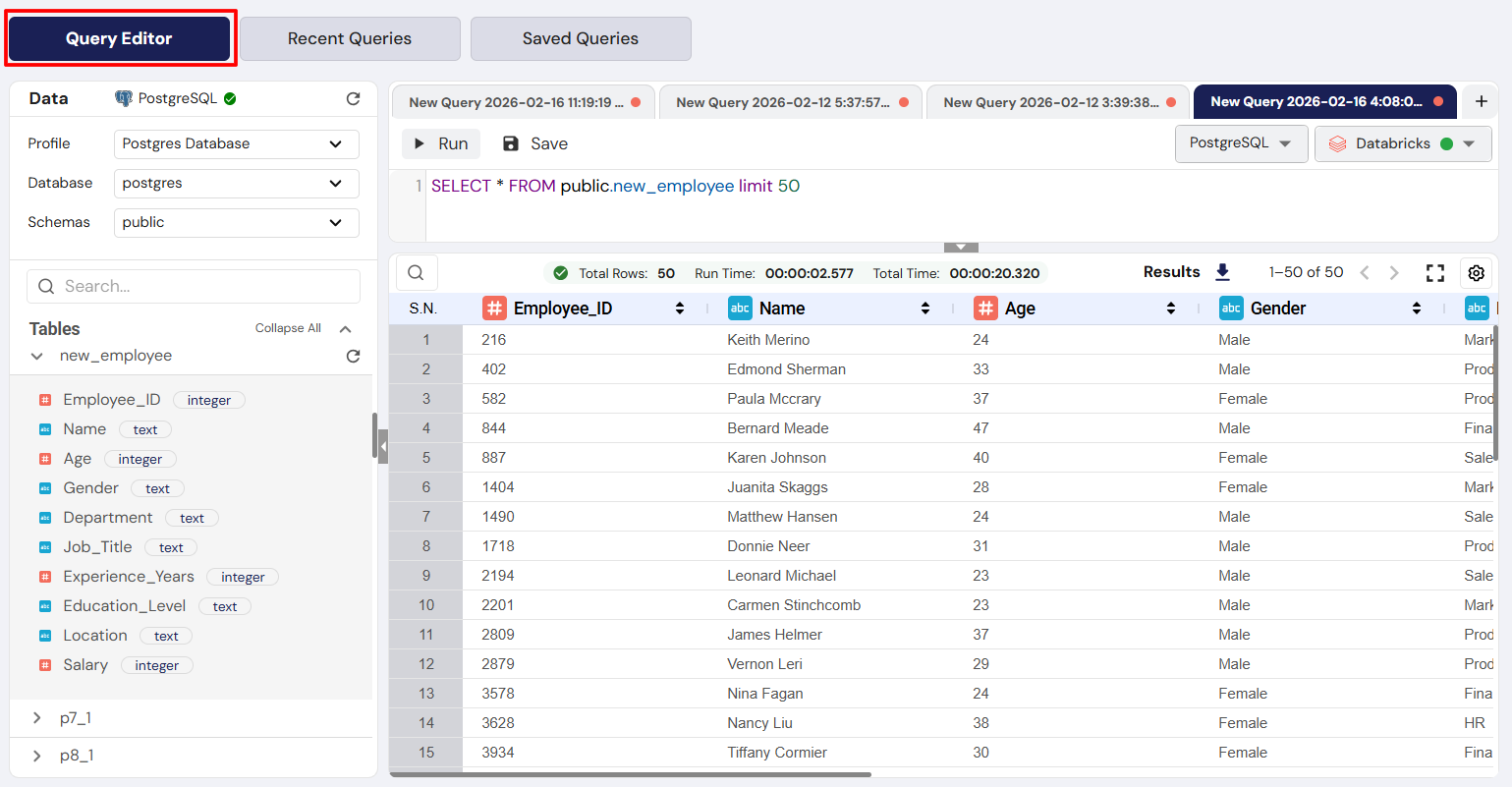Click inside the table search input field
This screenshot has height=787, width=1512.
click(193, 286)
